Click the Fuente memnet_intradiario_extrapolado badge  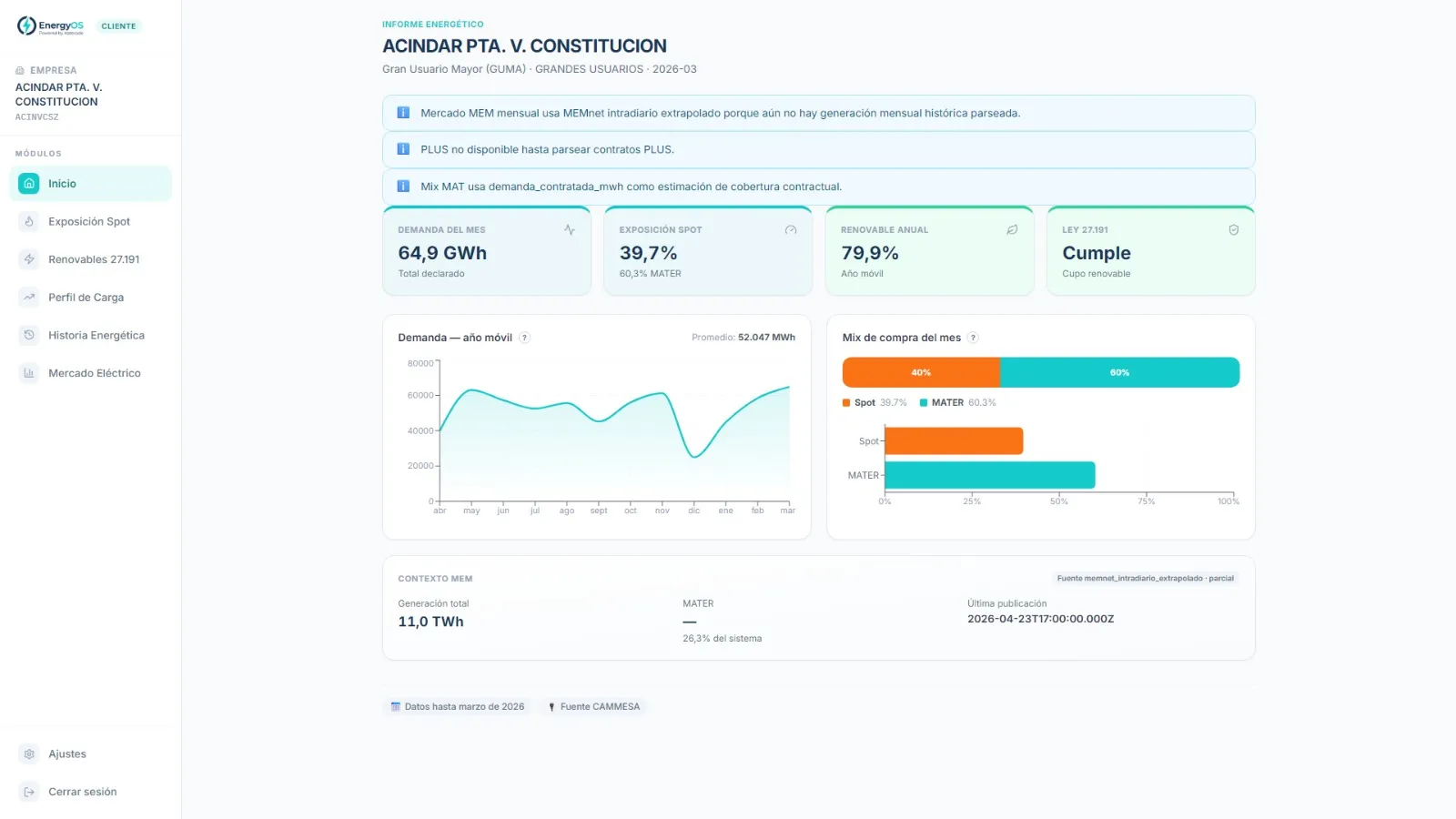point(1145,579)
